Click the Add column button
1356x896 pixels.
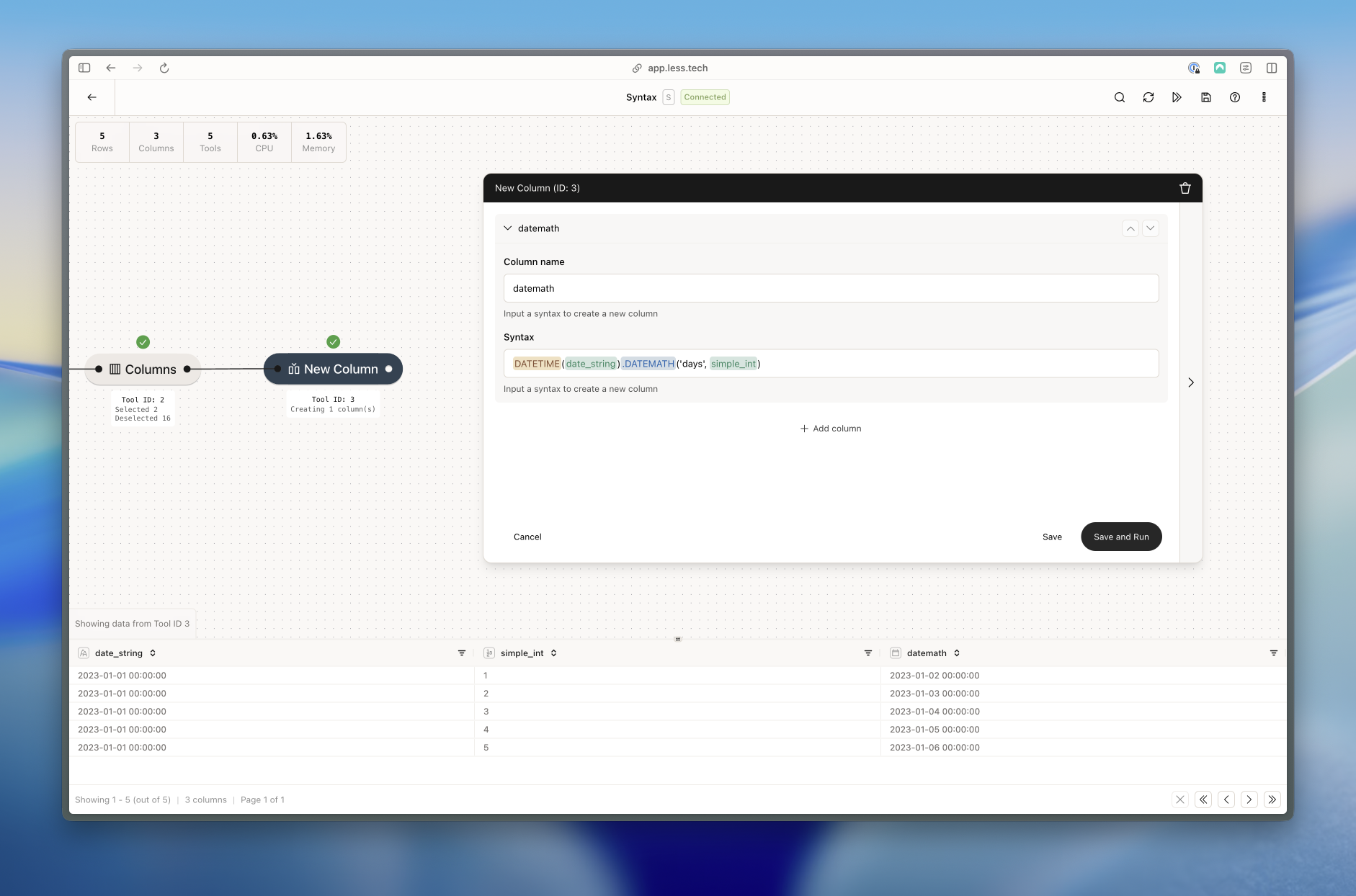pyautogui.click(x=831, y=429)
